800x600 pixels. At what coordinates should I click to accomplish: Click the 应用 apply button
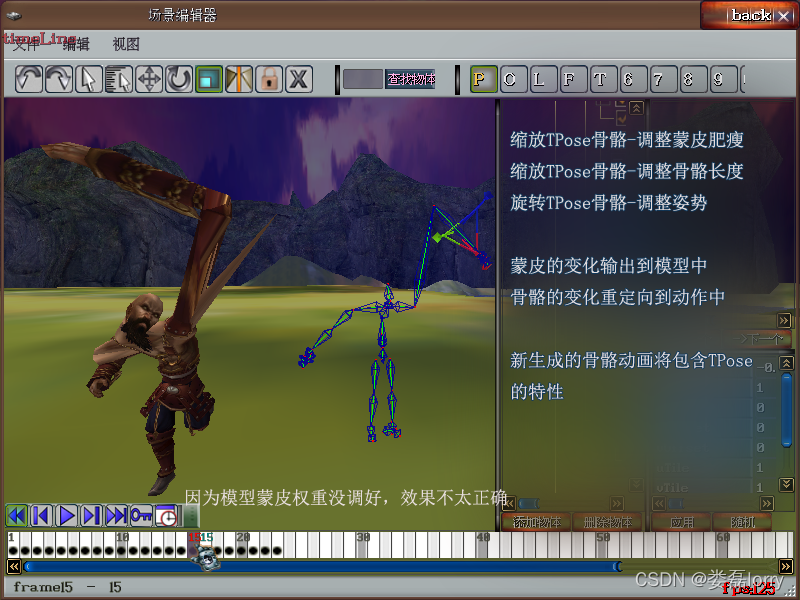[681, 522]
